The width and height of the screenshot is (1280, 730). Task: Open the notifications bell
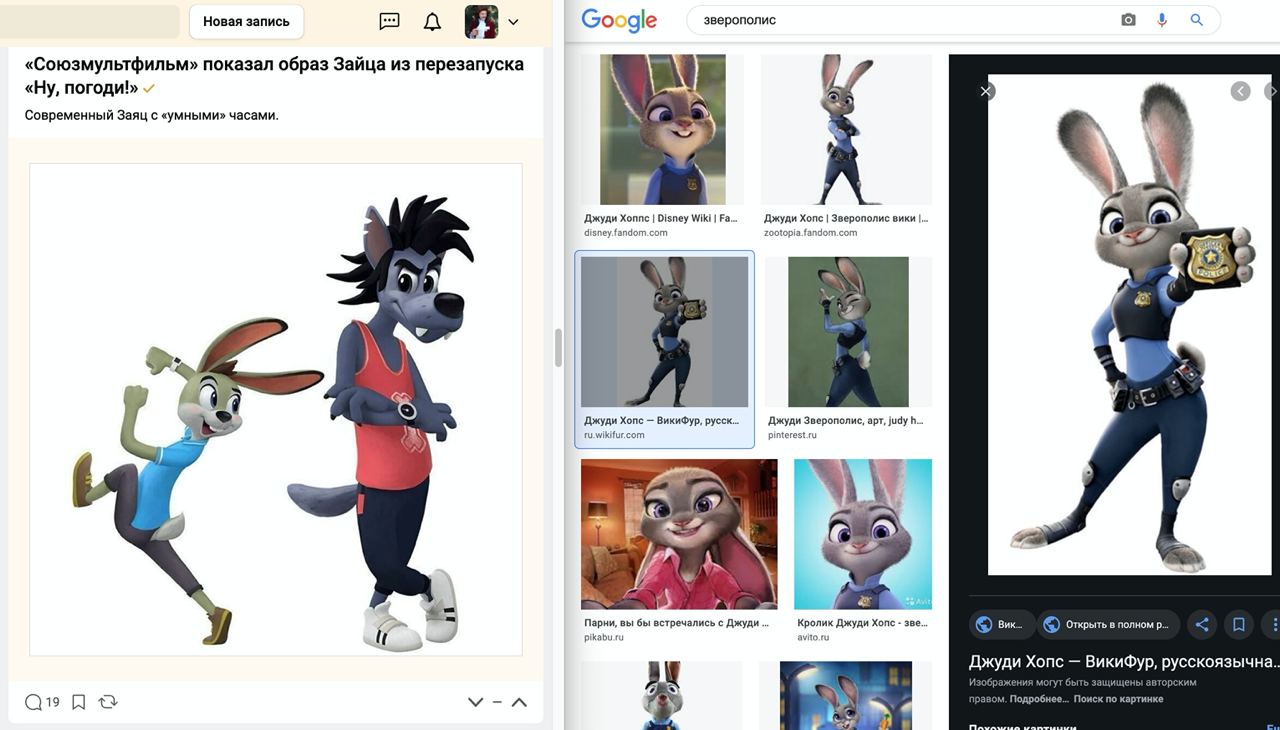pos(432,21)
